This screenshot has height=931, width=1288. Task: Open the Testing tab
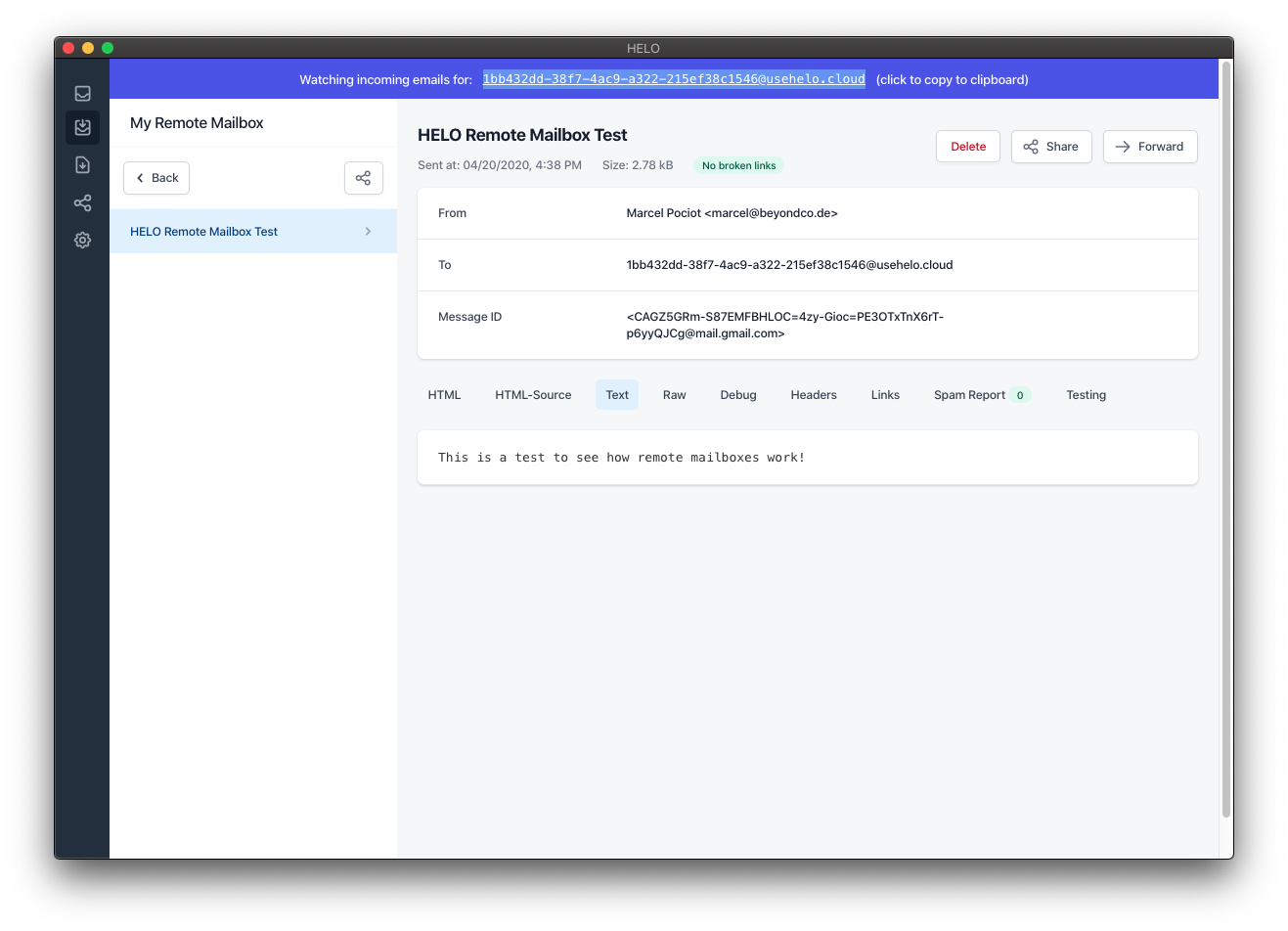pos(1086,395)
